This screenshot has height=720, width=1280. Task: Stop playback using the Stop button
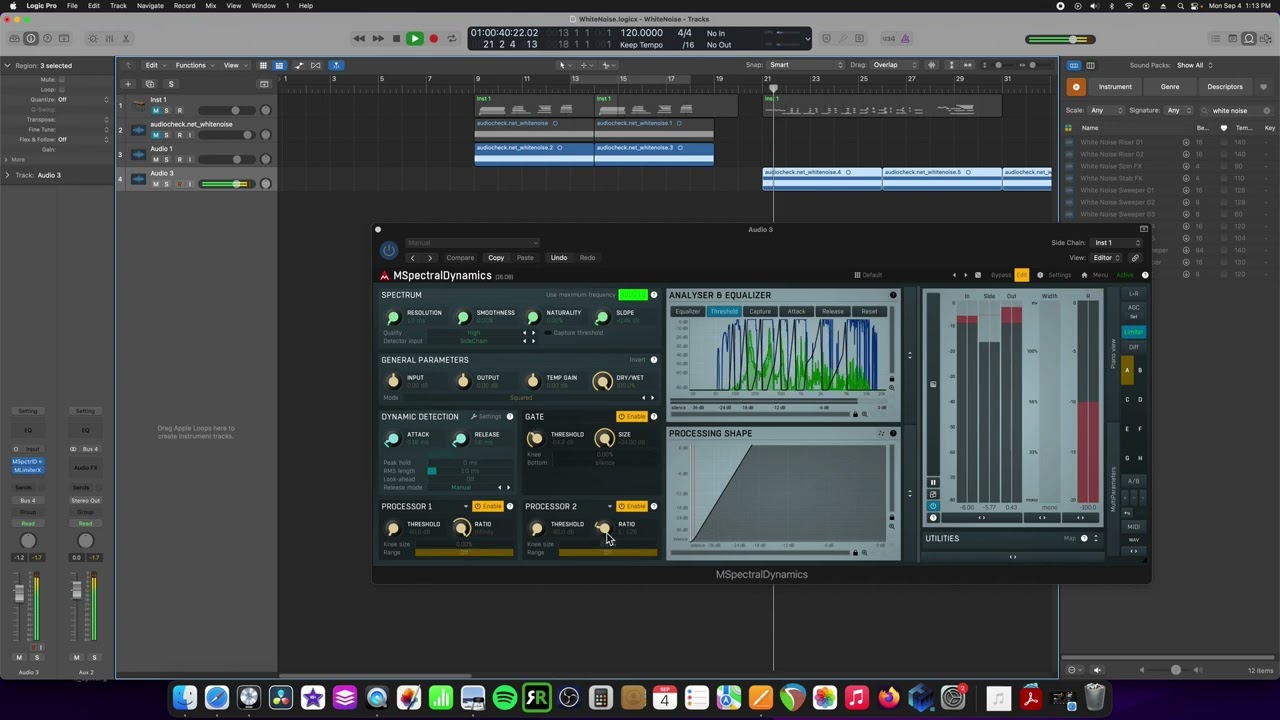tap(396, 39)
